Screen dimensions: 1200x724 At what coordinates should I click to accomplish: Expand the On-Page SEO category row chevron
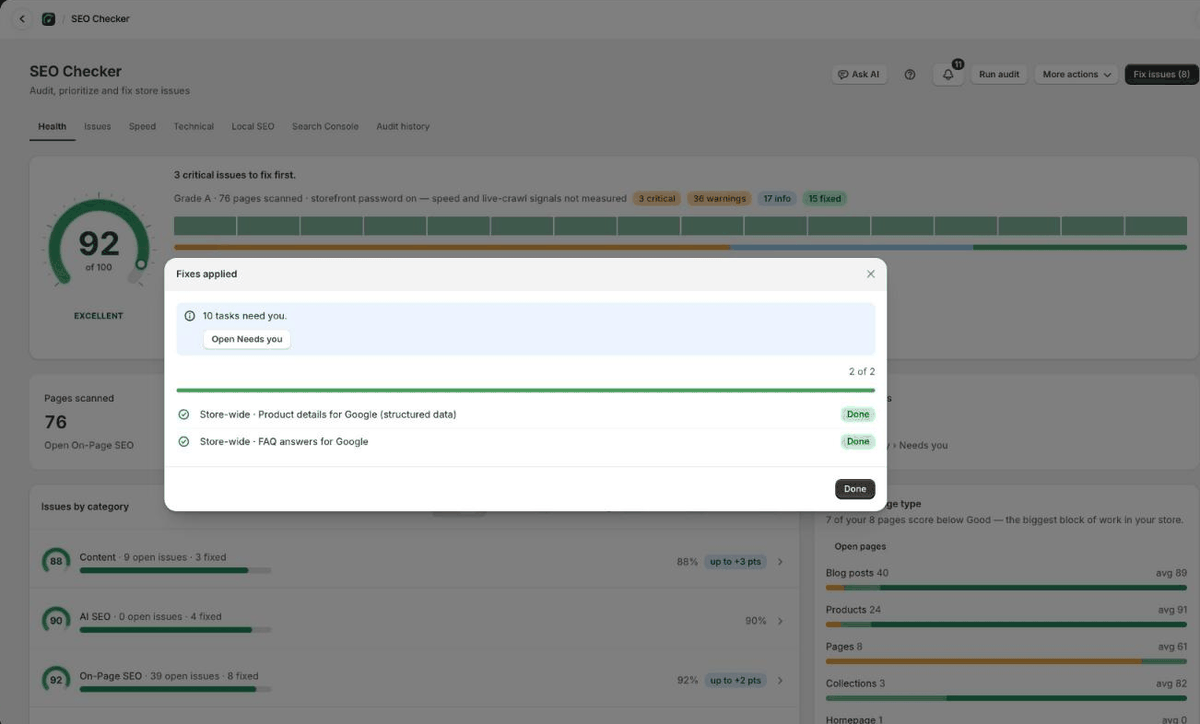pyautogui.click(x=780, y=680)
